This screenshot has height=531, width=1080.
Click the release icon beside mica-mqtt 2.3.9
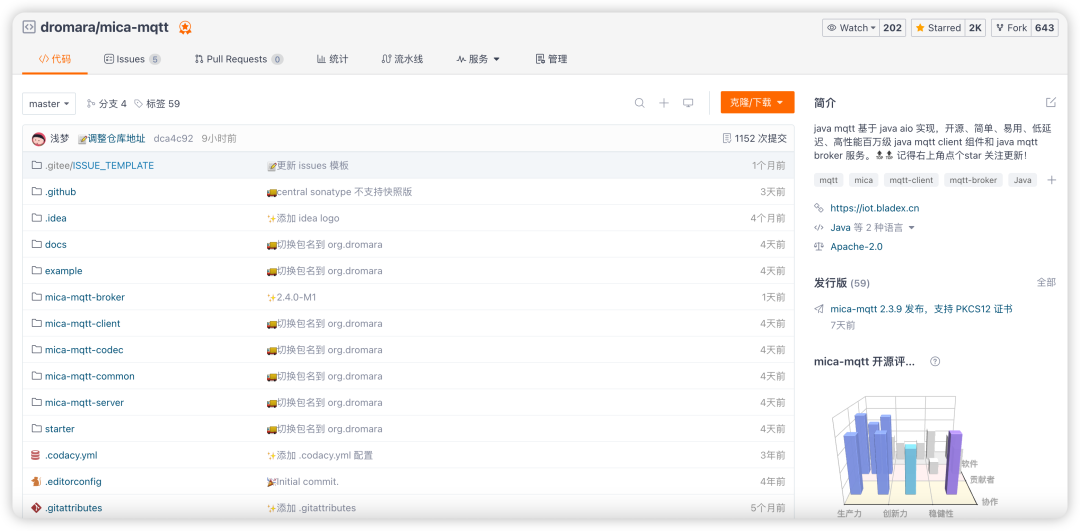pyautogui.click(x=819, y=309)
